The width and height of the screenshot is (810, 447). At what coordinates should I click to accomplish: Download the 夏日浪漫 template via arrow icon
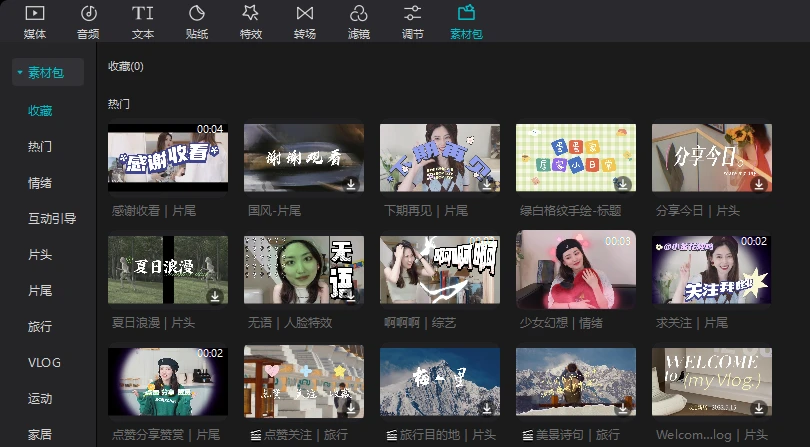(214, 296)
